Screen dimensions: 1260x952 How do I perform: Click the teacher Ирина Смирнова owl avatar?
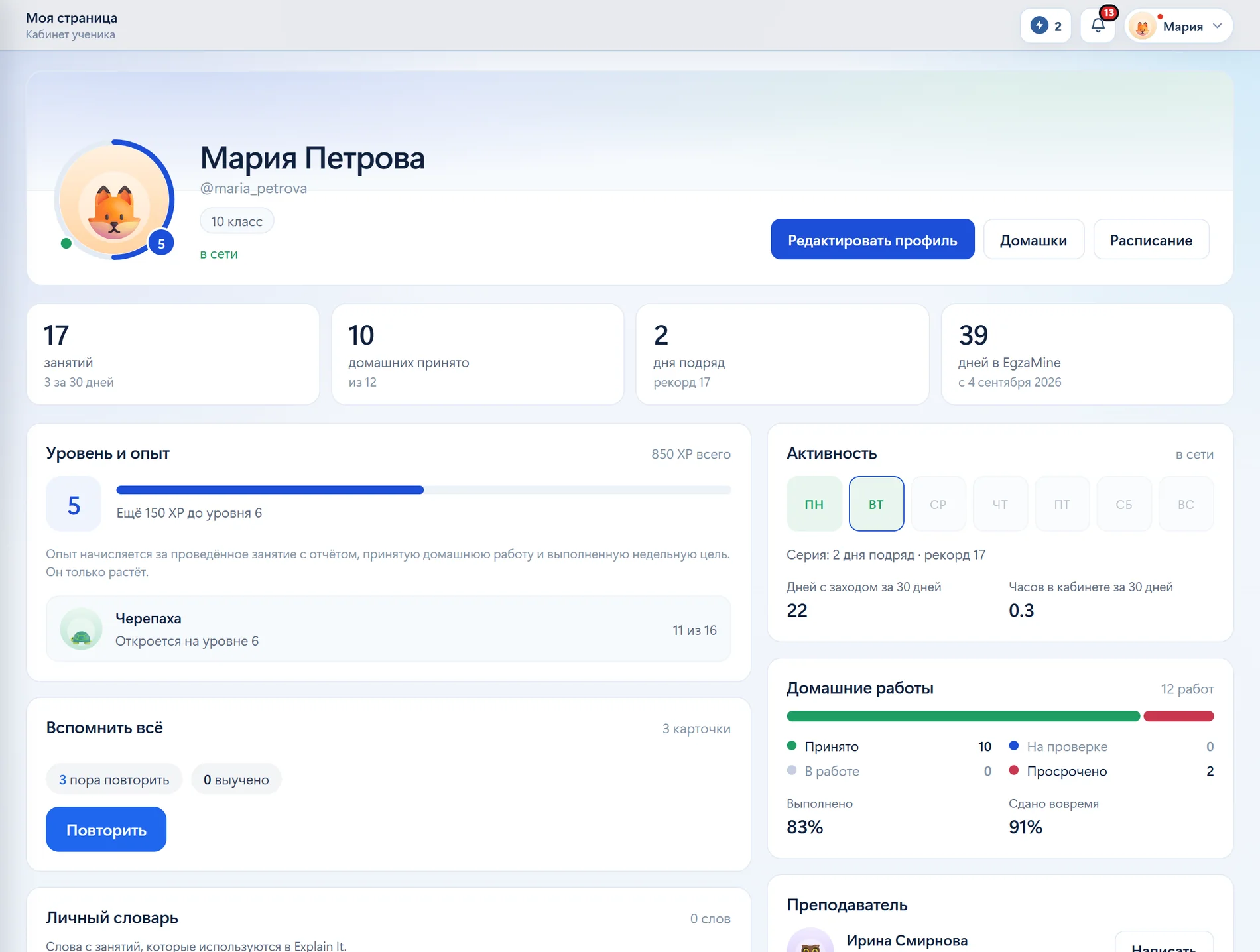[810, 941]
